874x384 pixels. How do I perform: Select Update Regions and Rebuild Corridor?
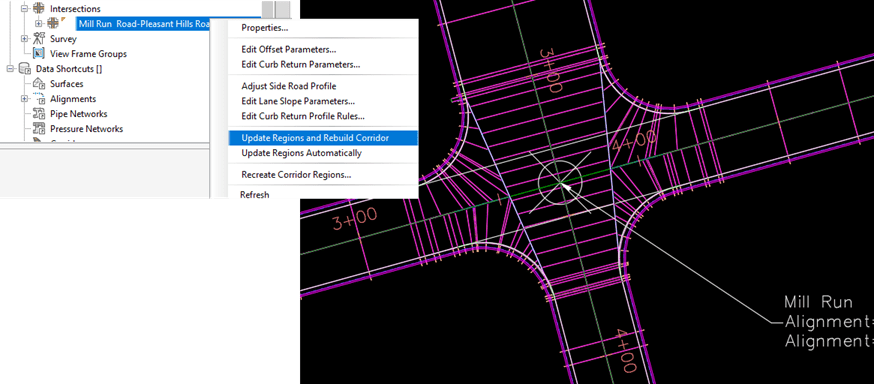(x=323, y=138)
